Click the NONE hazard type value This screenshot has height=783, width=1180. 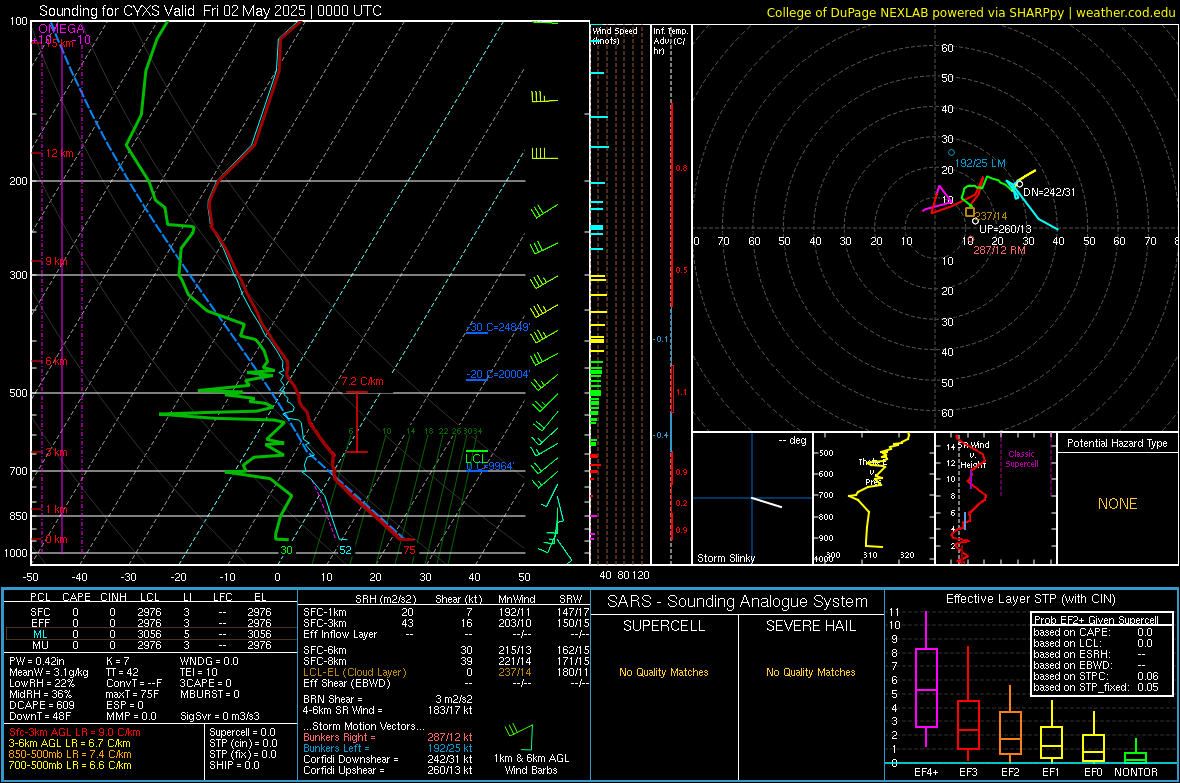(1118, 504)
